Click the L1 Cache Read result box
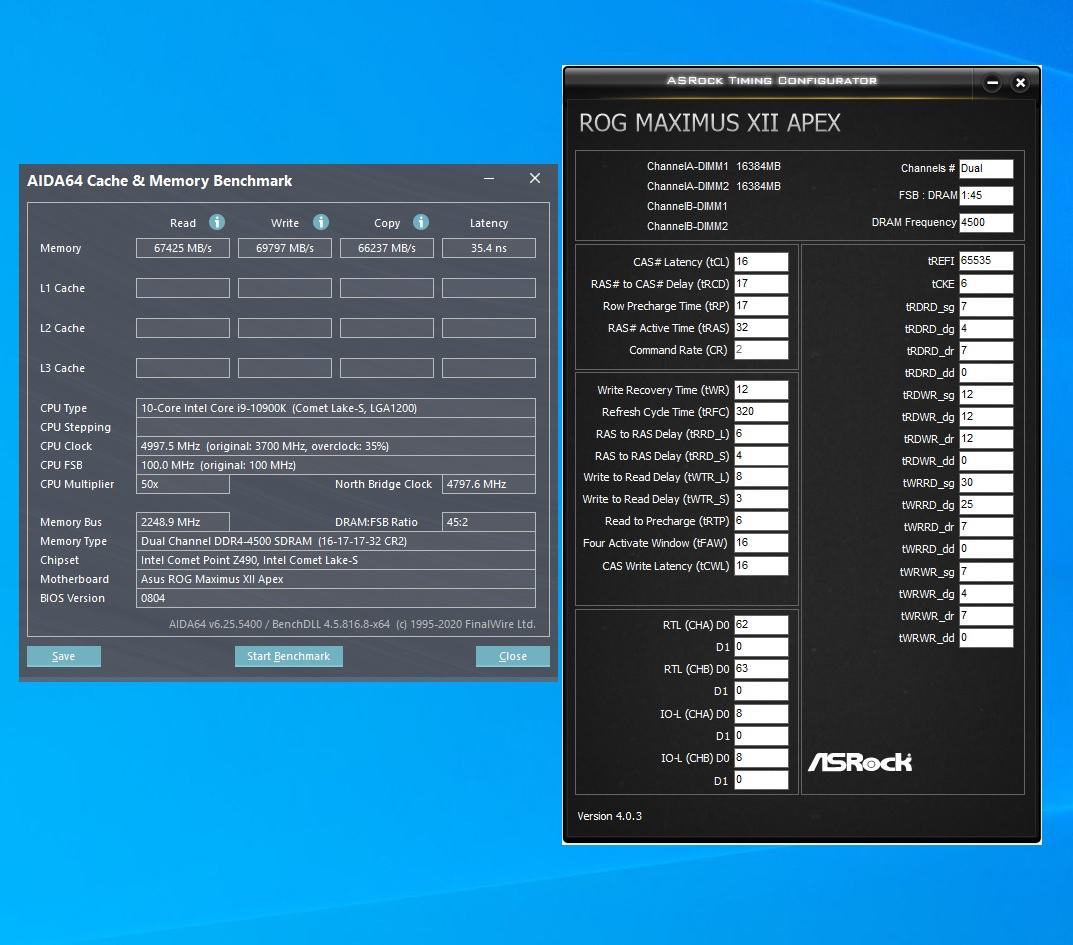1073x945 pixels. (183, 288)
